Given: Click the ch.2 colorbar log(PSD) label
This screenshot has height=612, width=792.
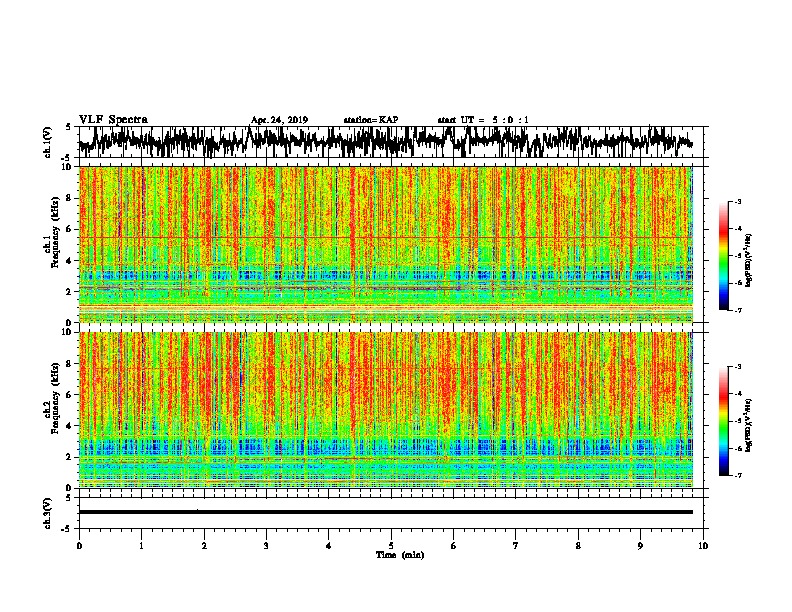Looking at the screenshot, I should 748,424.
